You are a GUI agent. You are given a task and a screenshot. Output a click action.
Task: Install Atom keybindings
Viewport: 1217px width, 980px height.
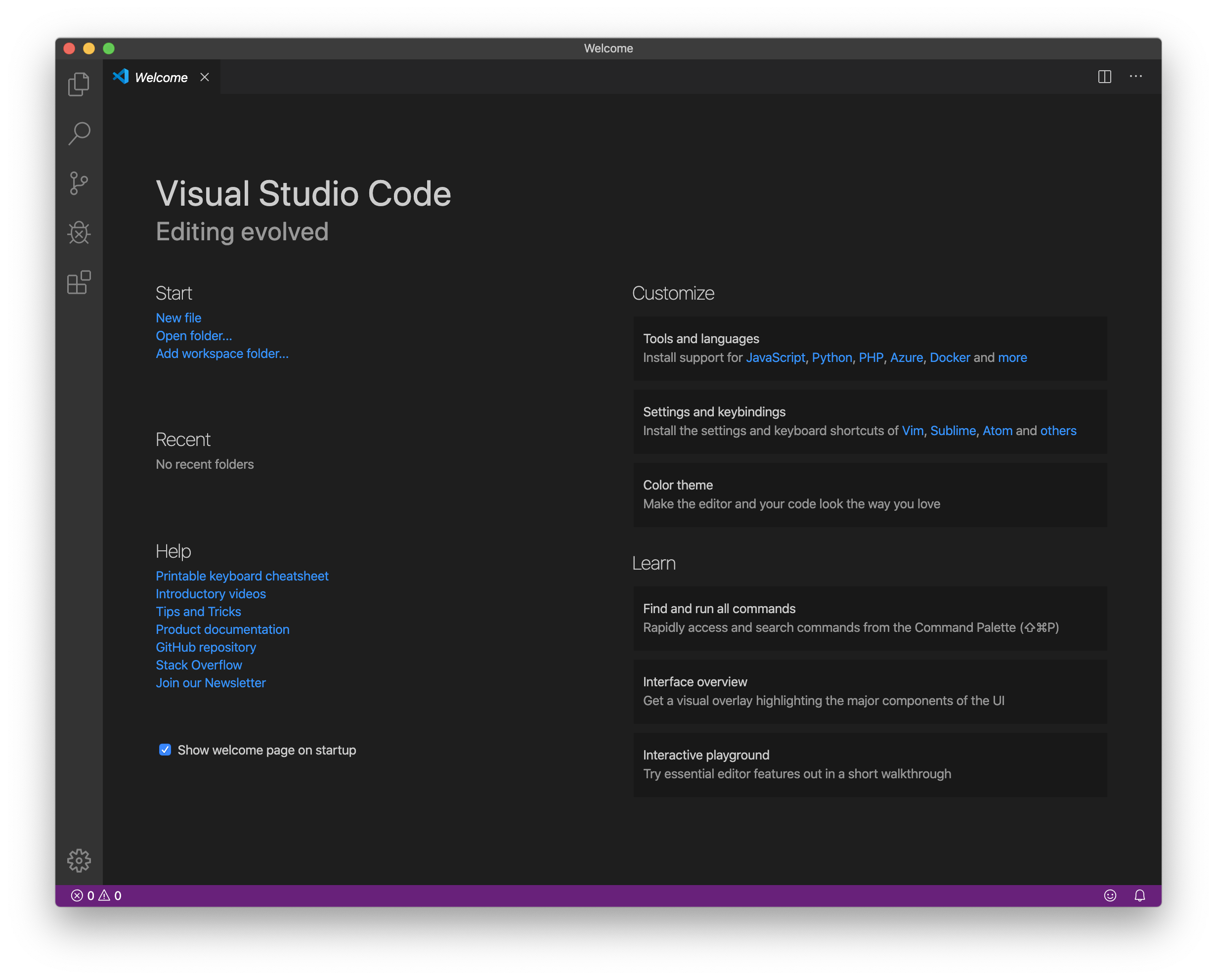[x=998, y=431]
